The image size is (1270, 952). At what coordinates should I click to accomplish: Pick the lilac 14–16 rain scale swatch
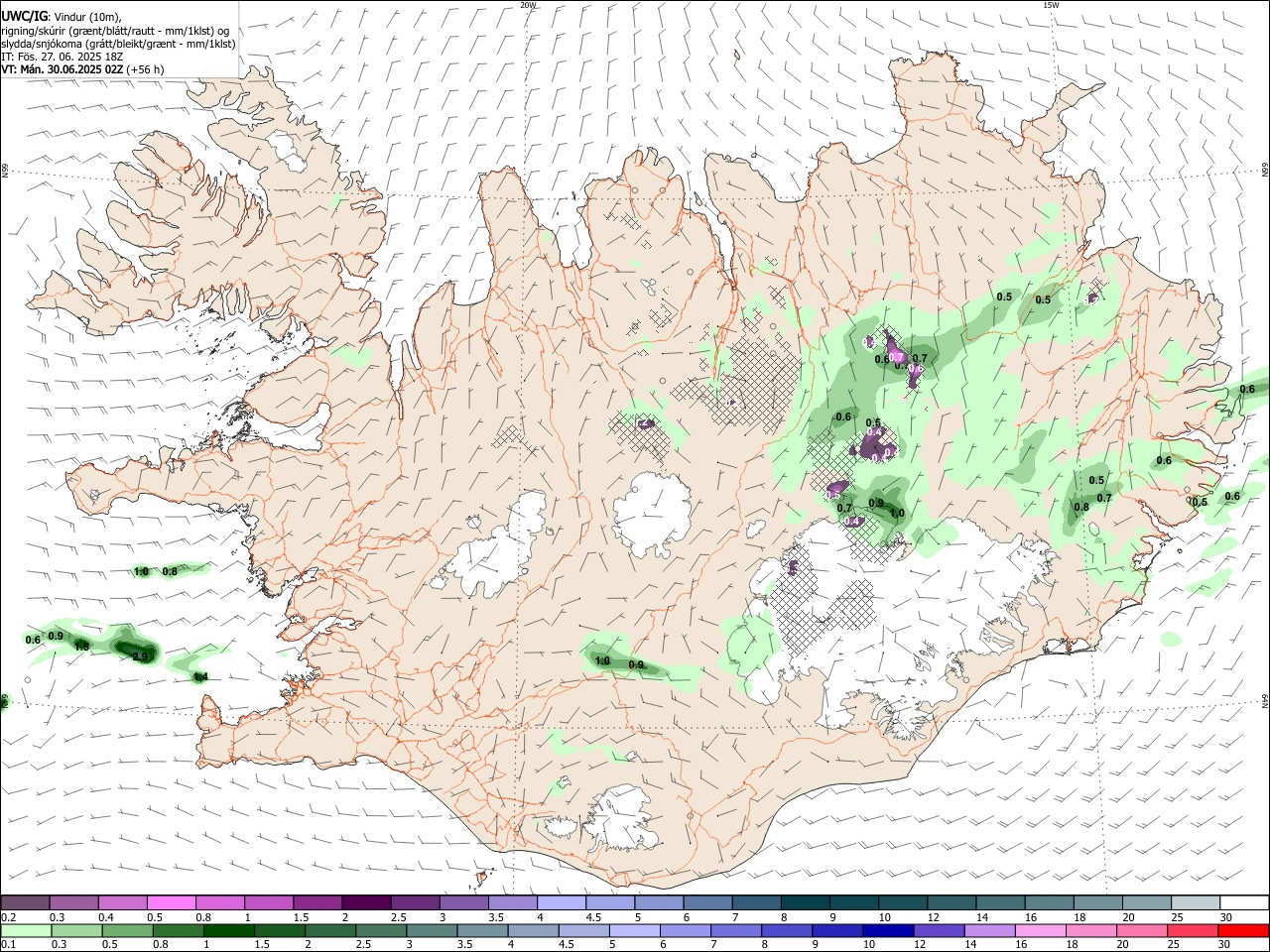point(987,930)
